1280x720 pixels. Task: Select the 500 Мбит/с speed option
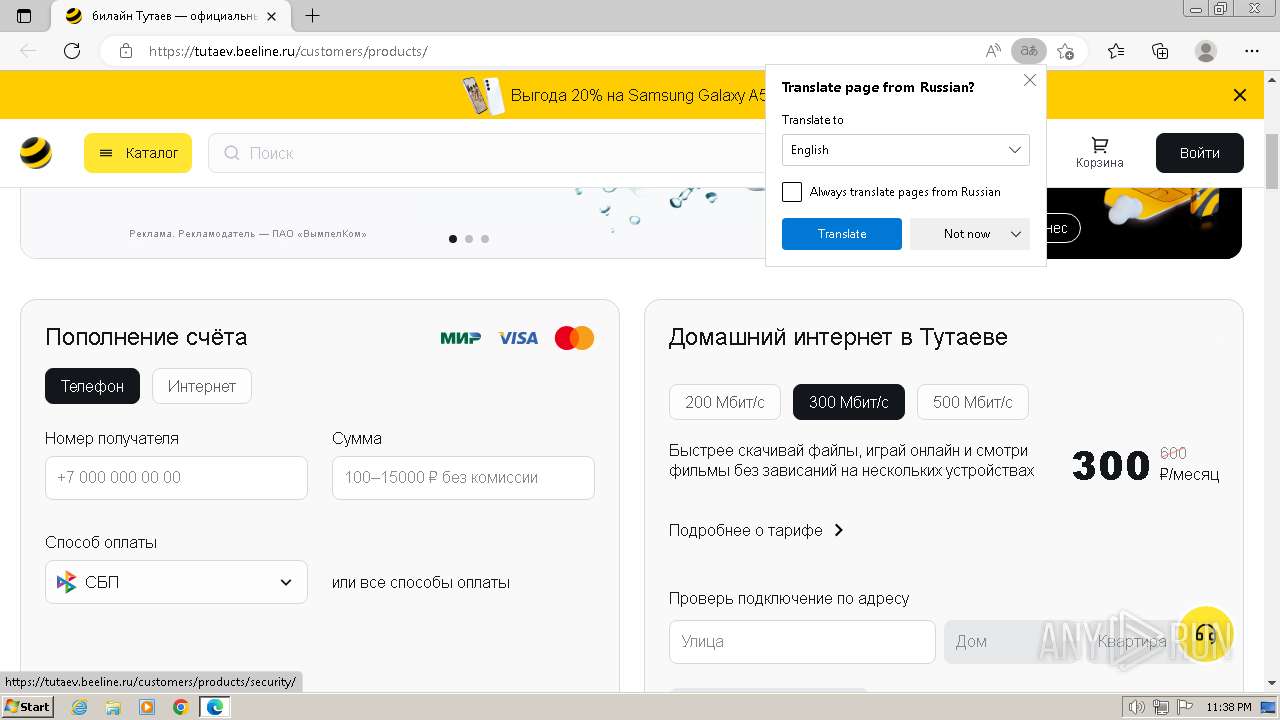click(x=973, y=402)
